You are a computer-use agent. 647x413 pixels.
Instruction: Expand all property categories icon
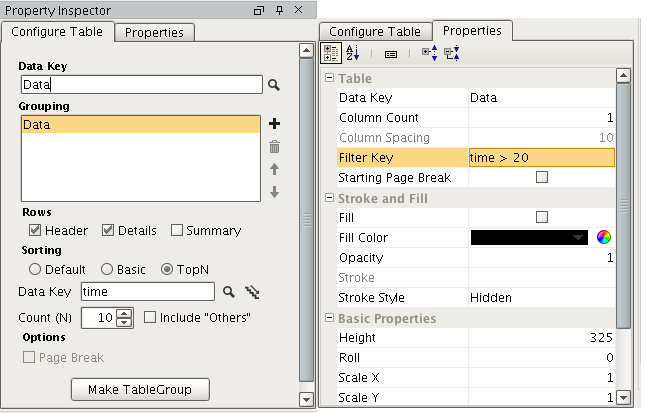pyautogui.click(x=430, y=54)
